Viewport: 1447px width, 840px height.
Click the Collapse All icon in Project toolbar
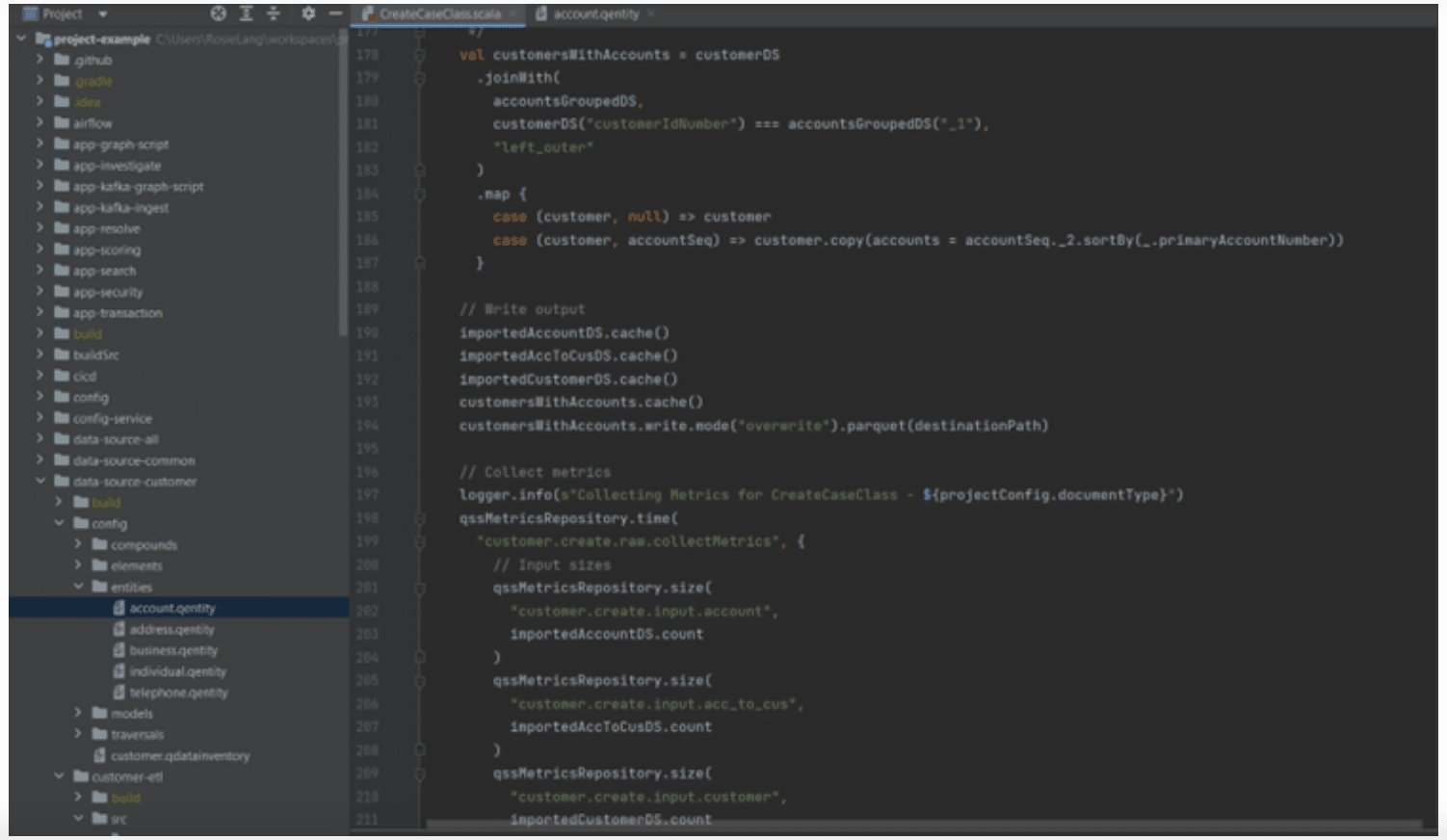pyautogui.click(x=274, y=13)
